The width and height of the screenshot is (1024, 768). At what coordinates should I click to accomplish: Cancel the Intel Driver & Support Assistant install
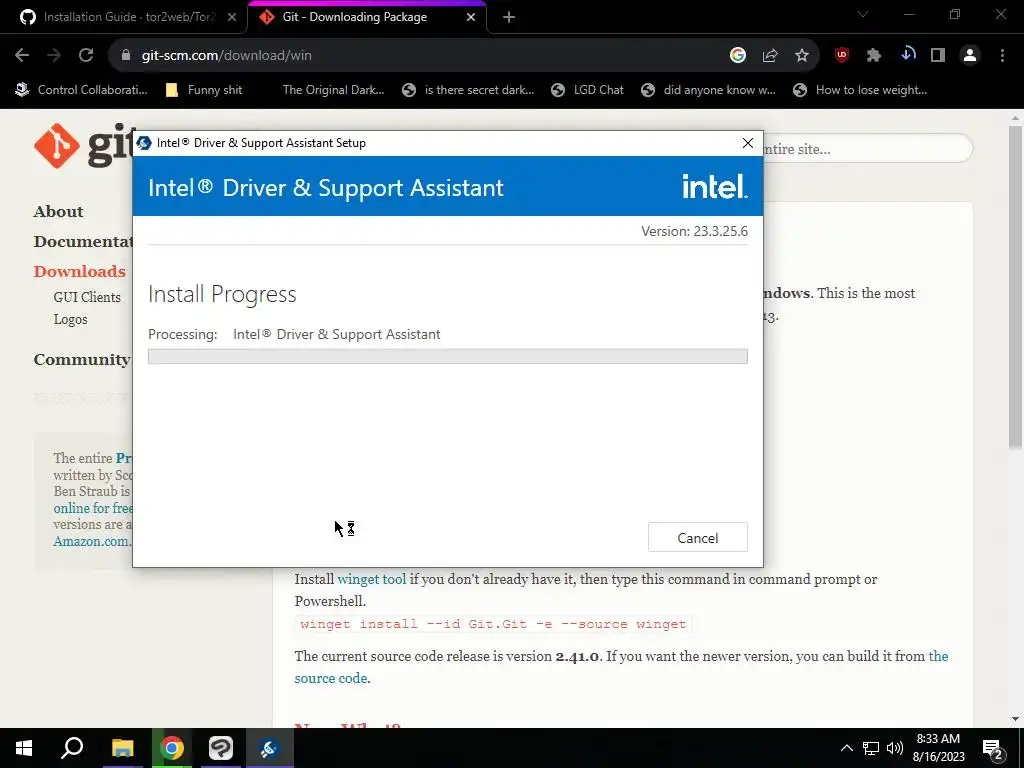(697, 537)
